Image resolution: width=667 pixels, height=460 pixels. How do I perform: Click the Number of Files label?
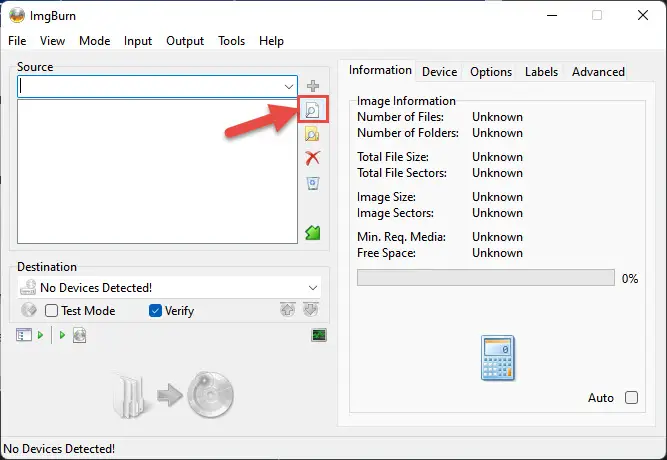(x=400, y=117)
